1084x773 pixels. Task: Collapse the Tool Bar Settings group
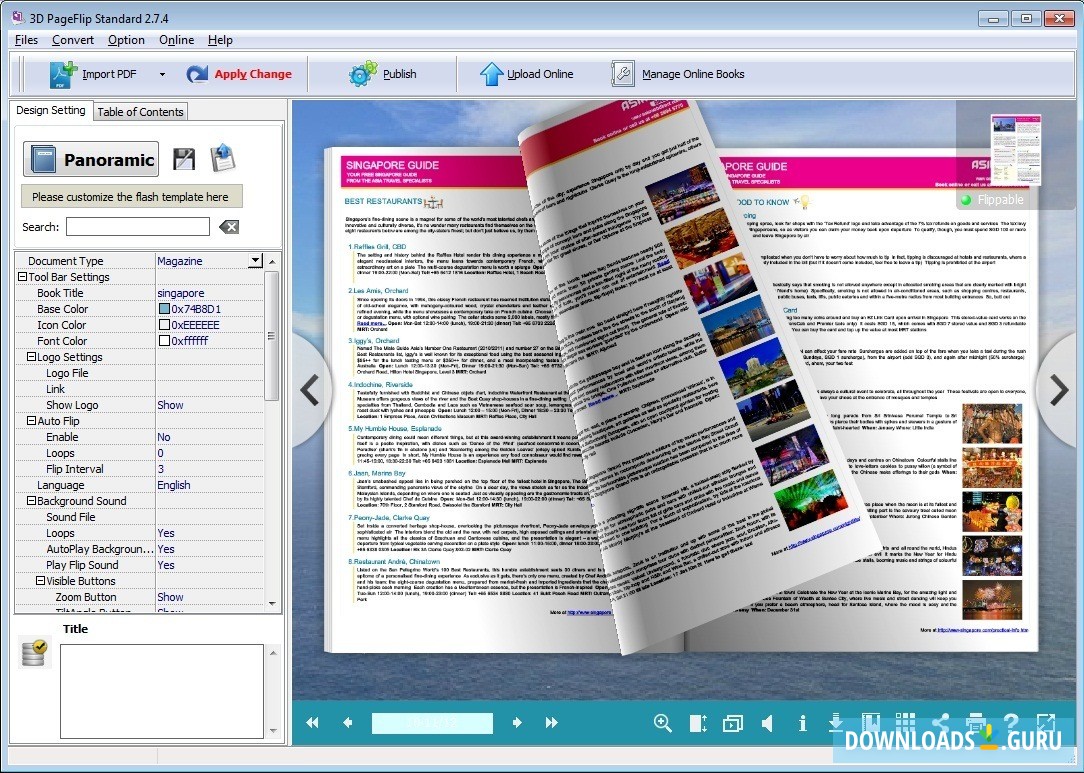click(x=22, y=277)
